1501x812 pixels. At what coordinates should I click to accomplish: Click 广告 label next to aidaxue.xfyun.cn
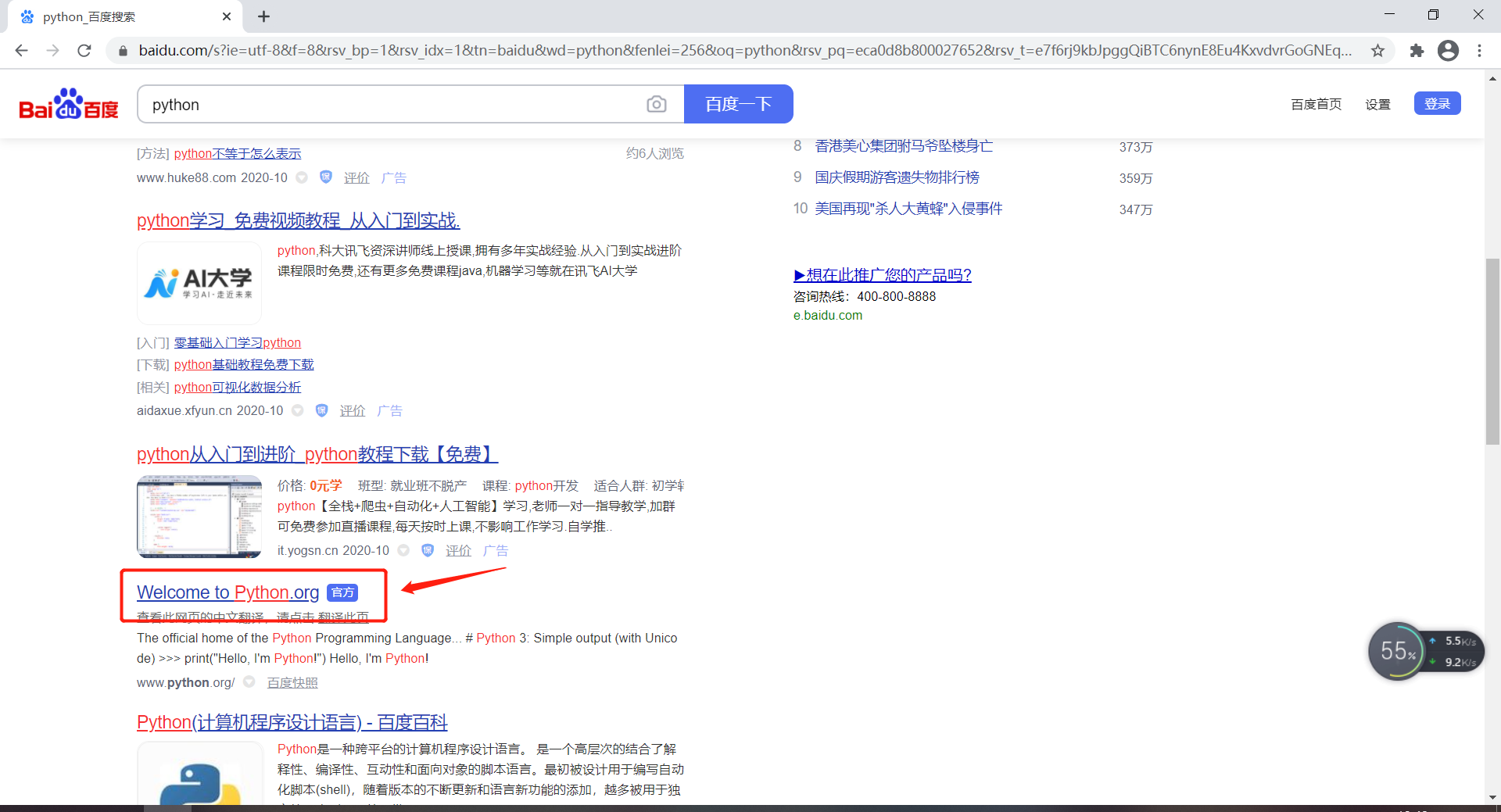click(390, 410)
